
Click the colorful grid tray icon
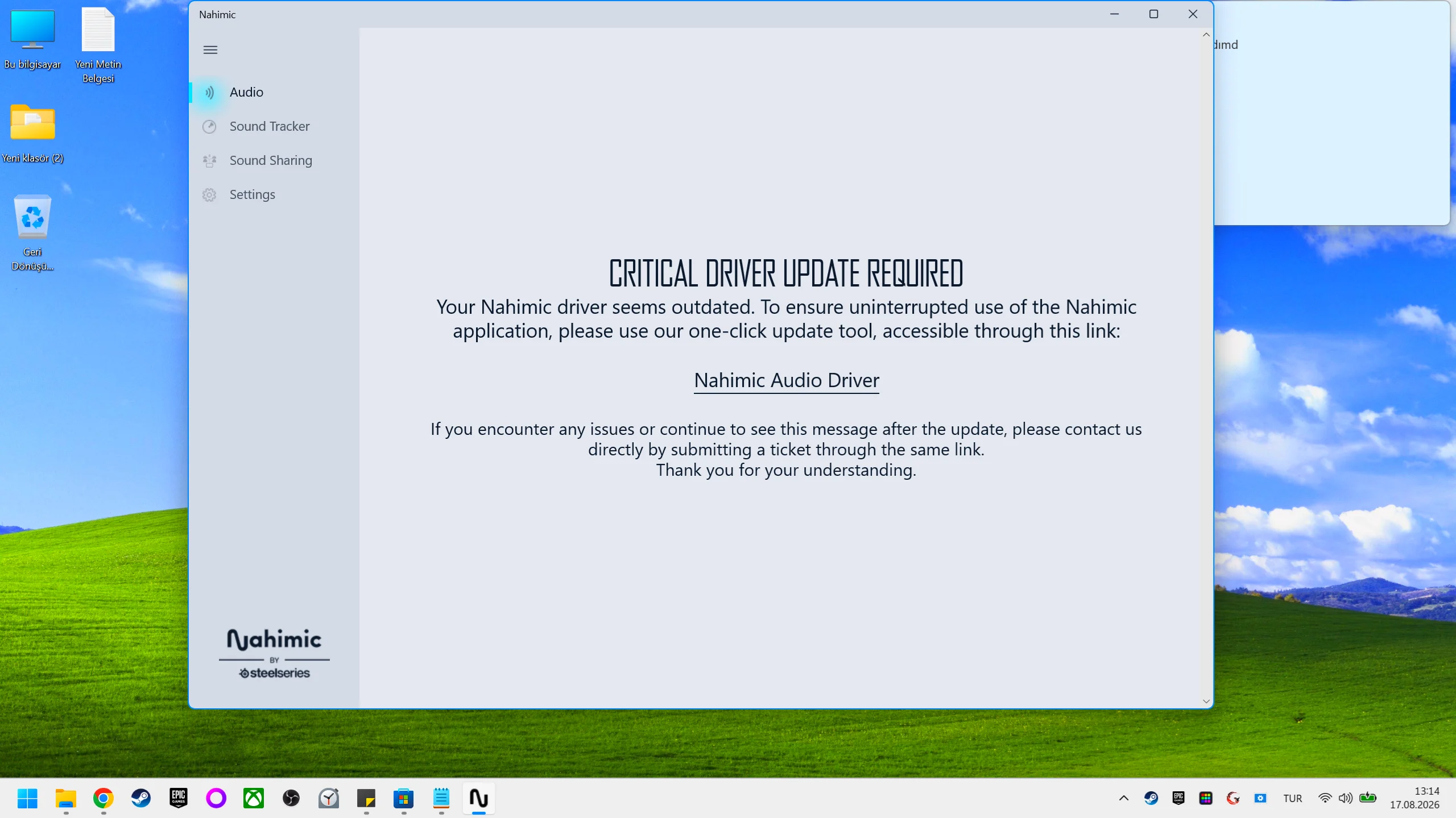1206,798
